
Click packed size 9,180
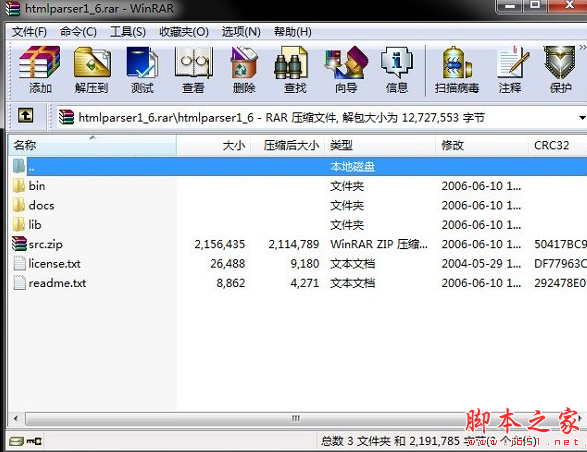(305, 264)
